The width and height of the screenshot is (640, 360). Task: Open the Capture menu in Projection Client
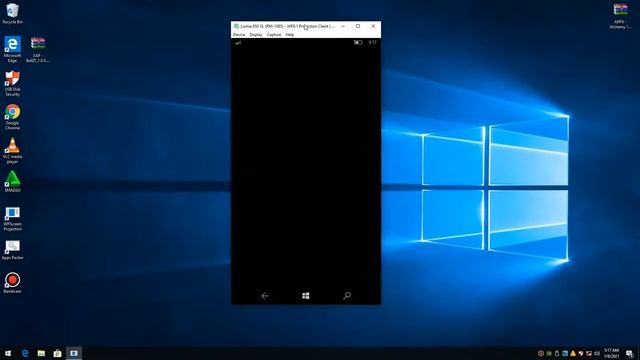(x=274, y=35)
